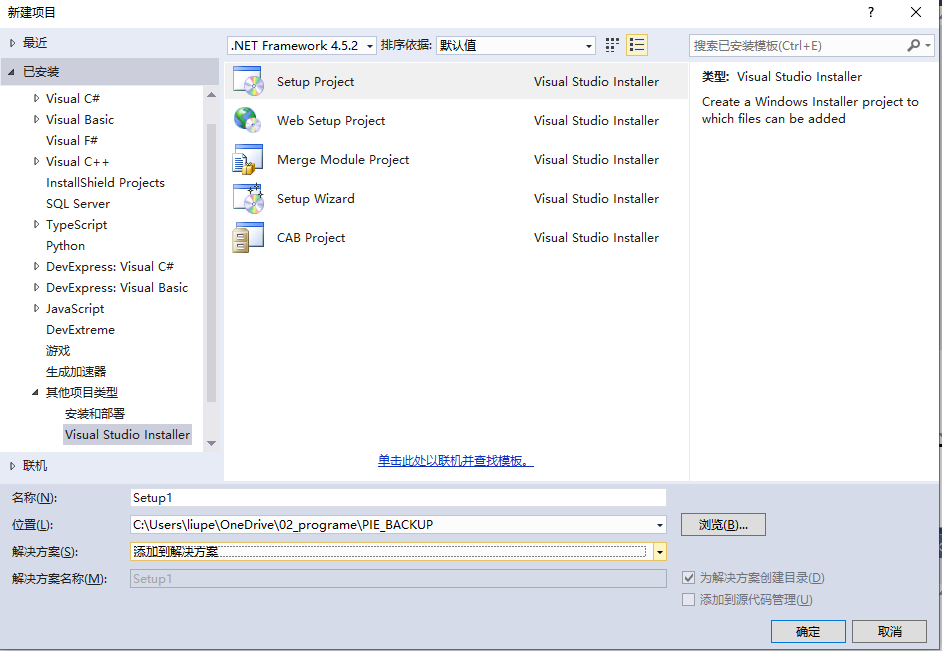Open the solution 添加到解决方案 dropdown arrow

pyautogui.click(x=660, y=551)
